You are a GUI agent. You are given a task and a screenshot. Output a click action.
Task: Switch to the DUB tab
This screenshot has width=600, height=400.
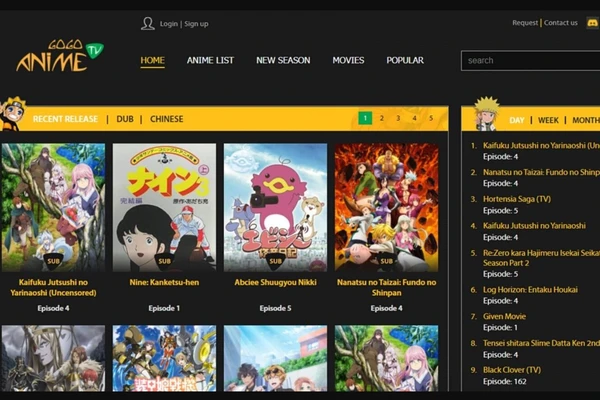125,119
